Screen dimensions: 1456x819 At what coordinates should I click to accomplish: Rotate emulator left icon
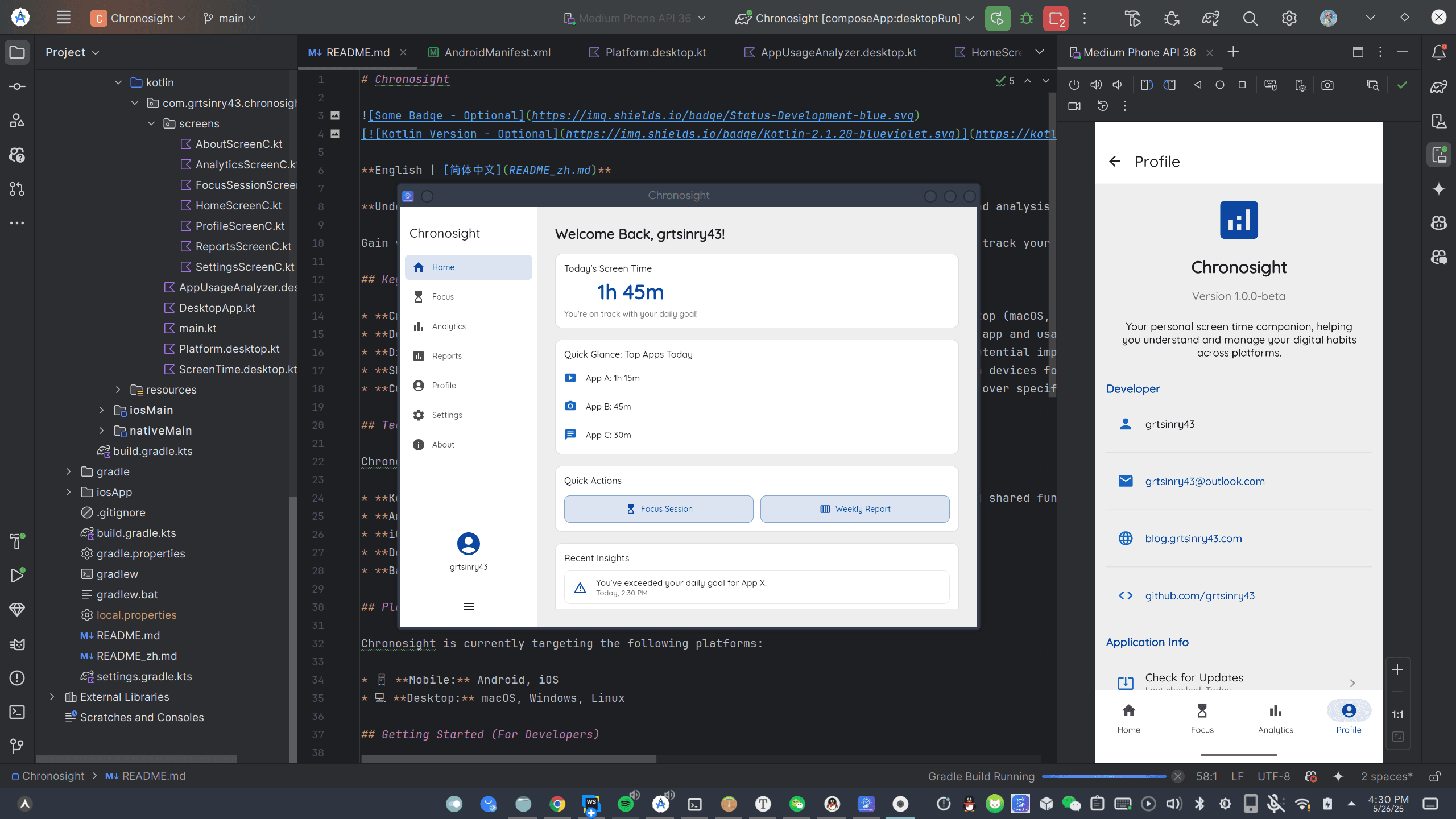tap(1147, 85)
